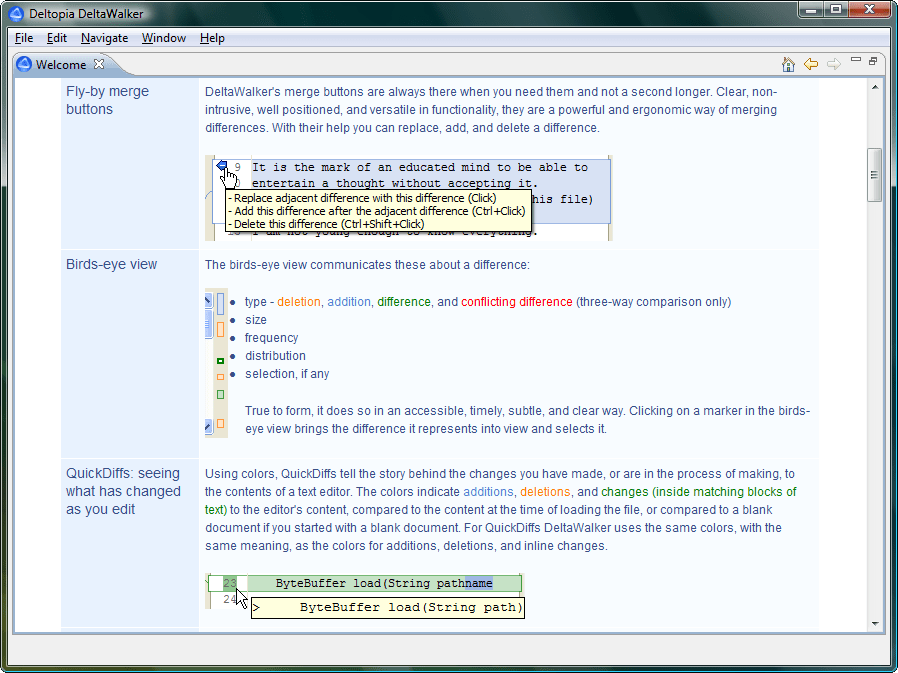
Task: Open the Window menu
Action: 164,38
